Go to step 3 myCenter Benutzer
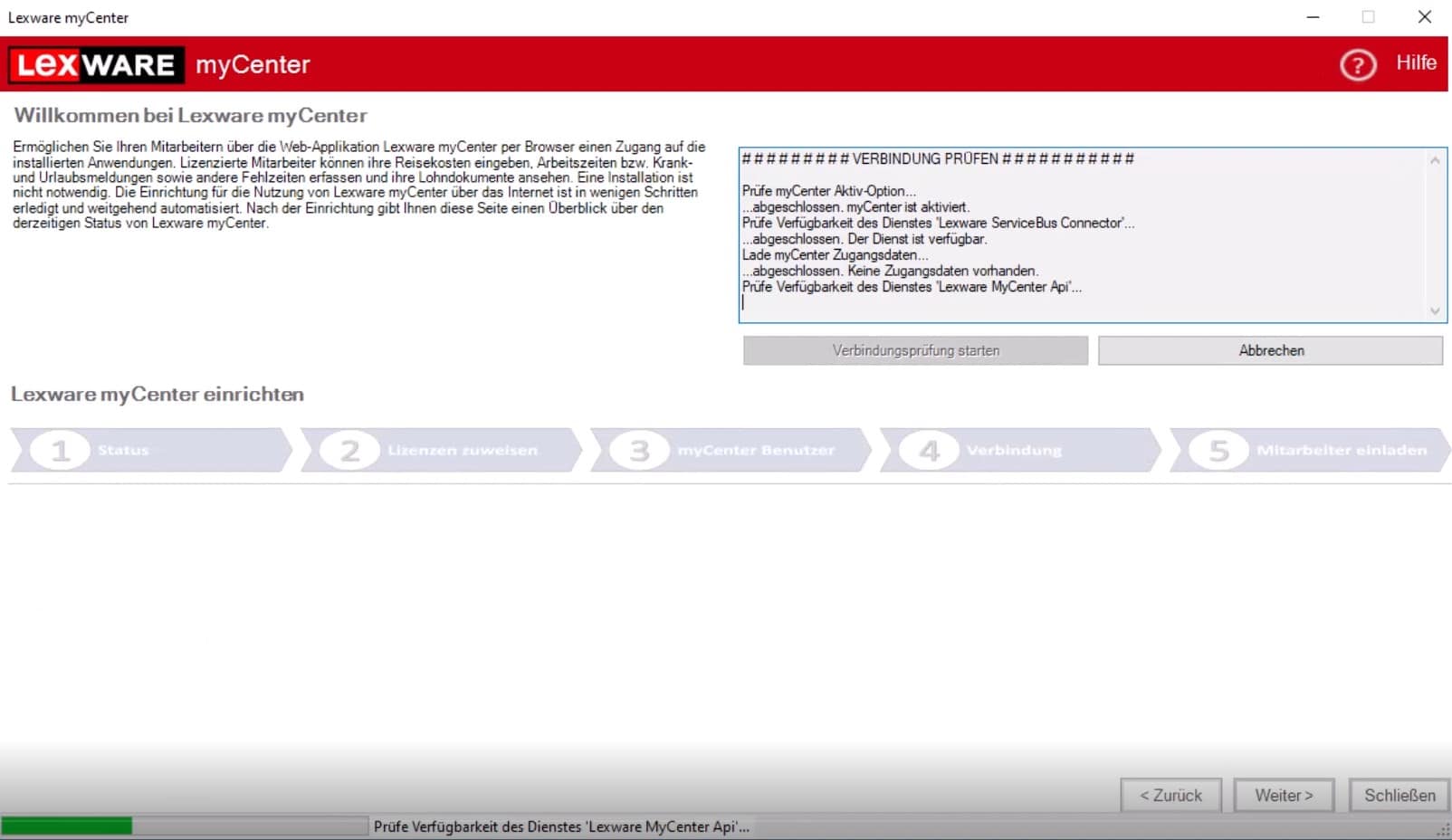The image size is (1452, 840). (731, 450)
